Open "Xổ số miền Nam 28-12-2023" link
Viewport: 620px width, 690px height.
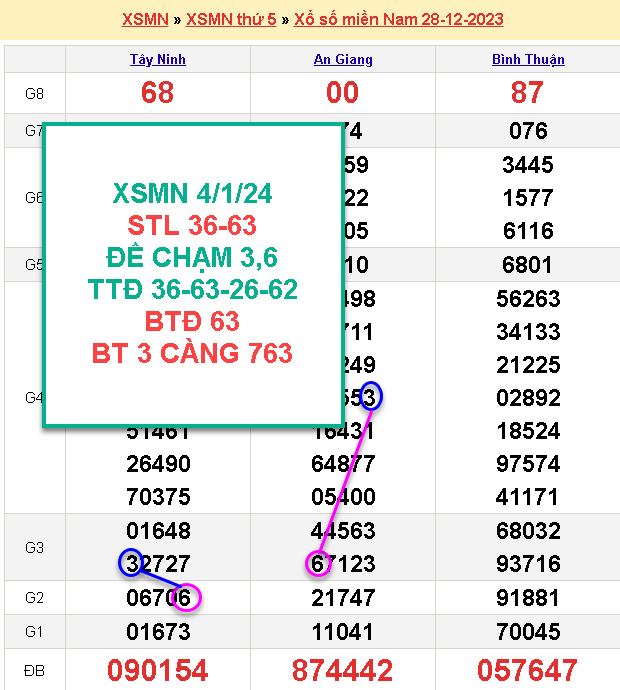click(x=399, y=20)
